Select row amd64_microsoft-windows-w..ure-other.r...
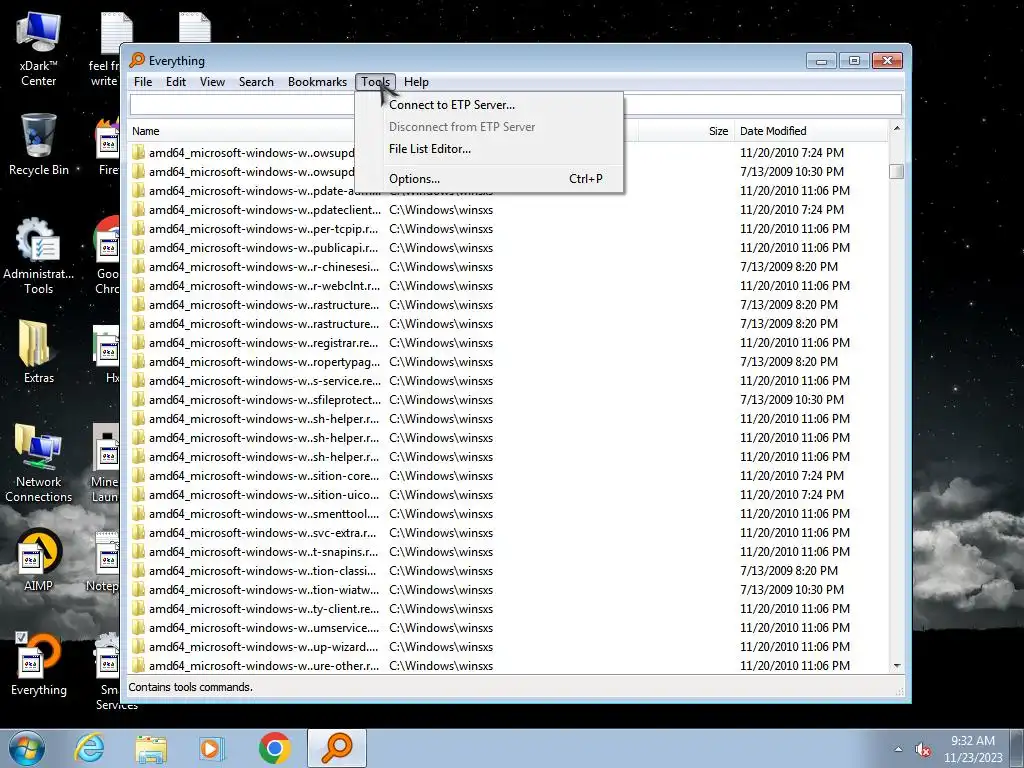The height and width of the screenshot is (768, 1024). (x=509, y=665)
